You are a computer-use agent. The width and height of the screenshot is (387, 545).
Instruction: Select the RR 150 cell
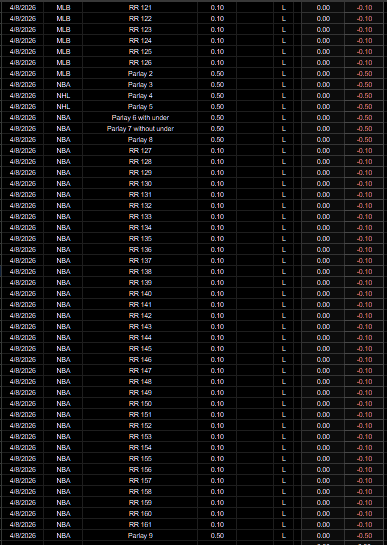point(140,404)
